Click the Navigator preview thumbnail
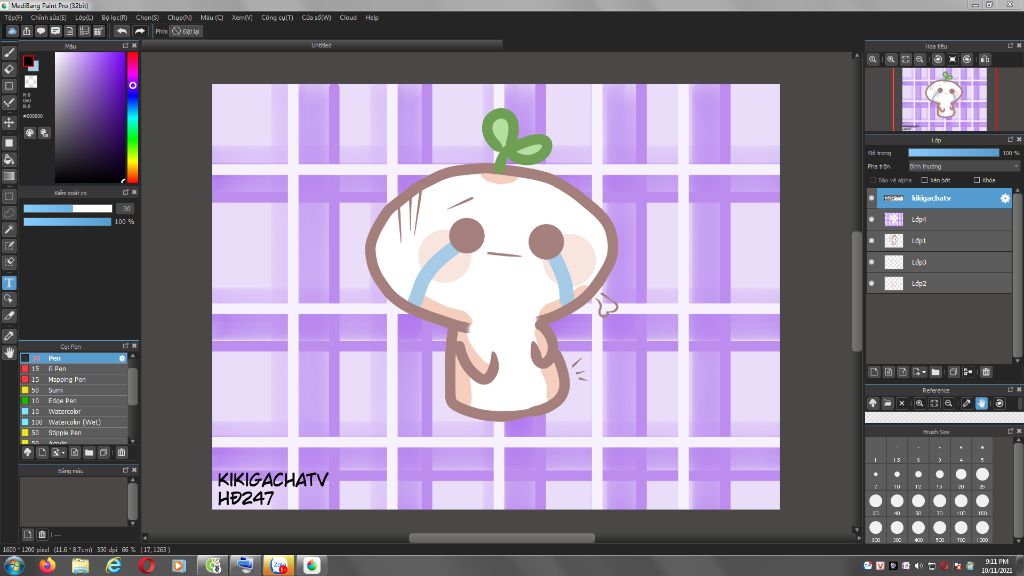 point(944,99)
